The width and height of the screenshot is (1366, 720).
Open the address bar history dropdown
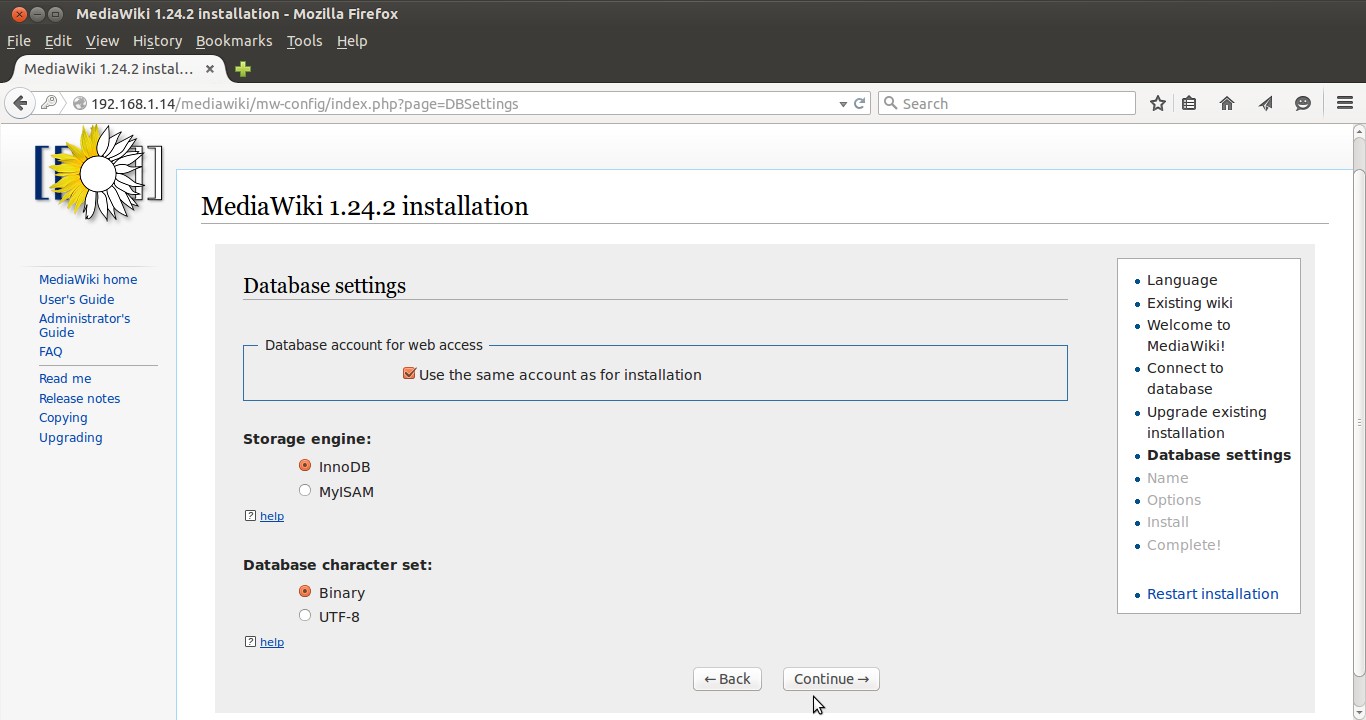pos(843,103)
